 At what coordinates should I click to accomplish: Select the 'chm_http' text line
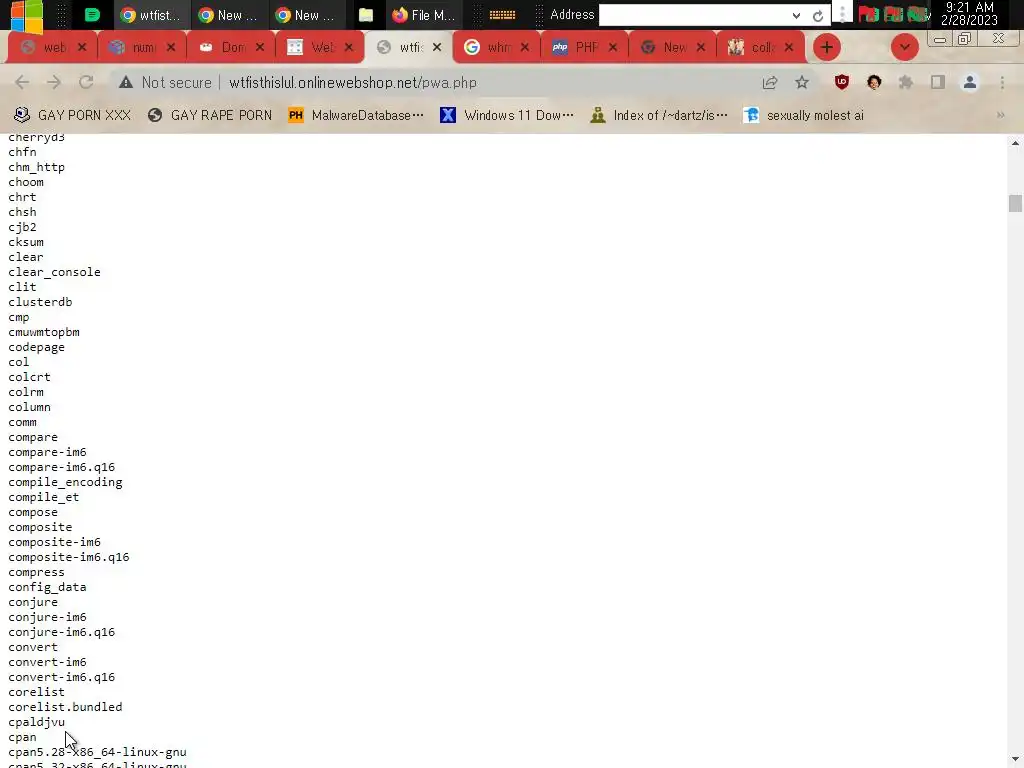point(37,167)
